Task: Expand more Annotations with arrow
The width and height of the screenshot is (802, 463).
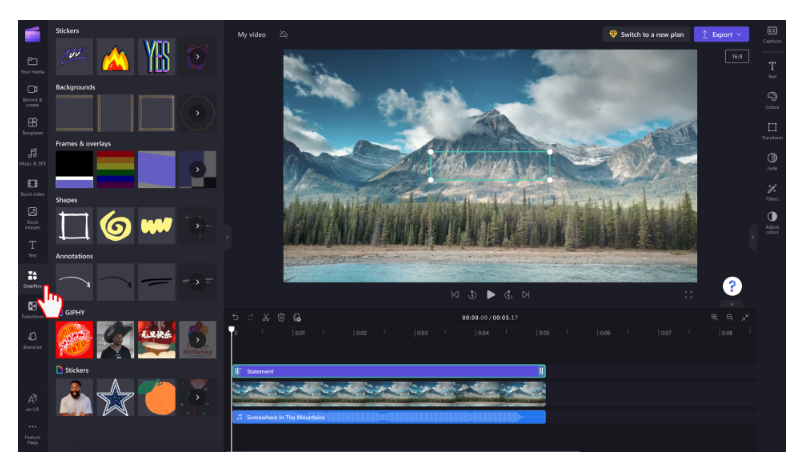Action: tap(197, 282)
